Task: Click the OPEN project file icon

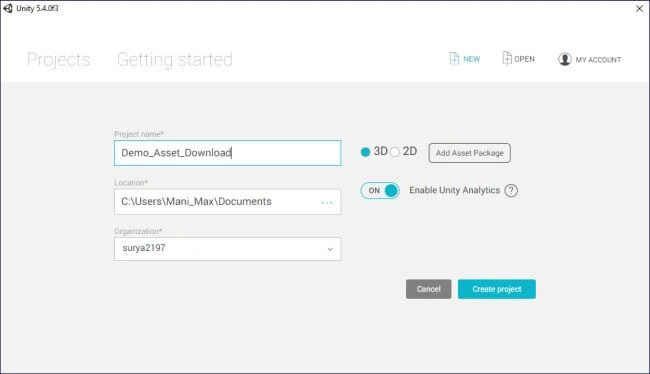Action: pos(507,58)
